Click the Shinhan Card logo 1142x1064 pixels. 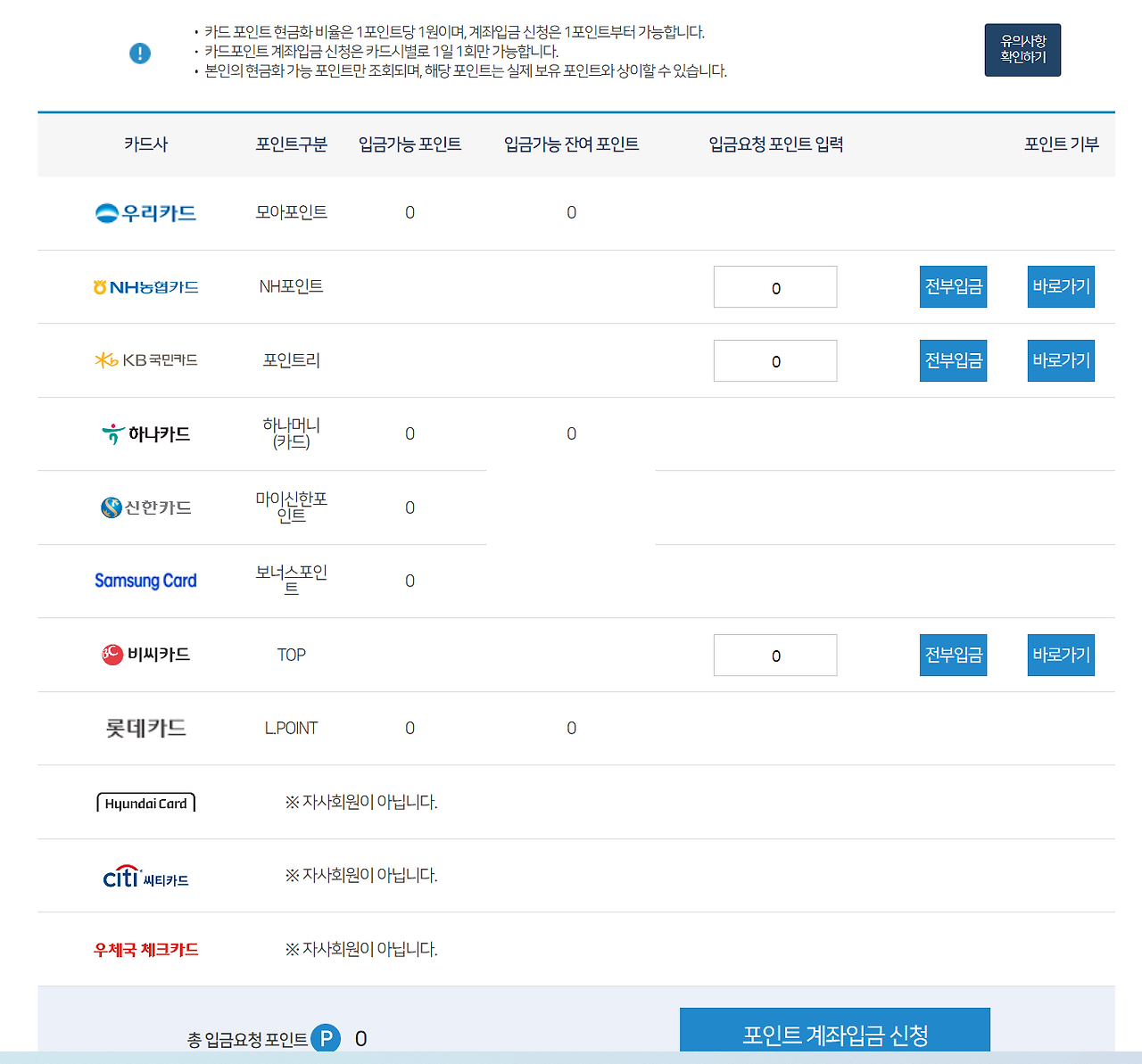pyautogui.click(x=145, y=507)
